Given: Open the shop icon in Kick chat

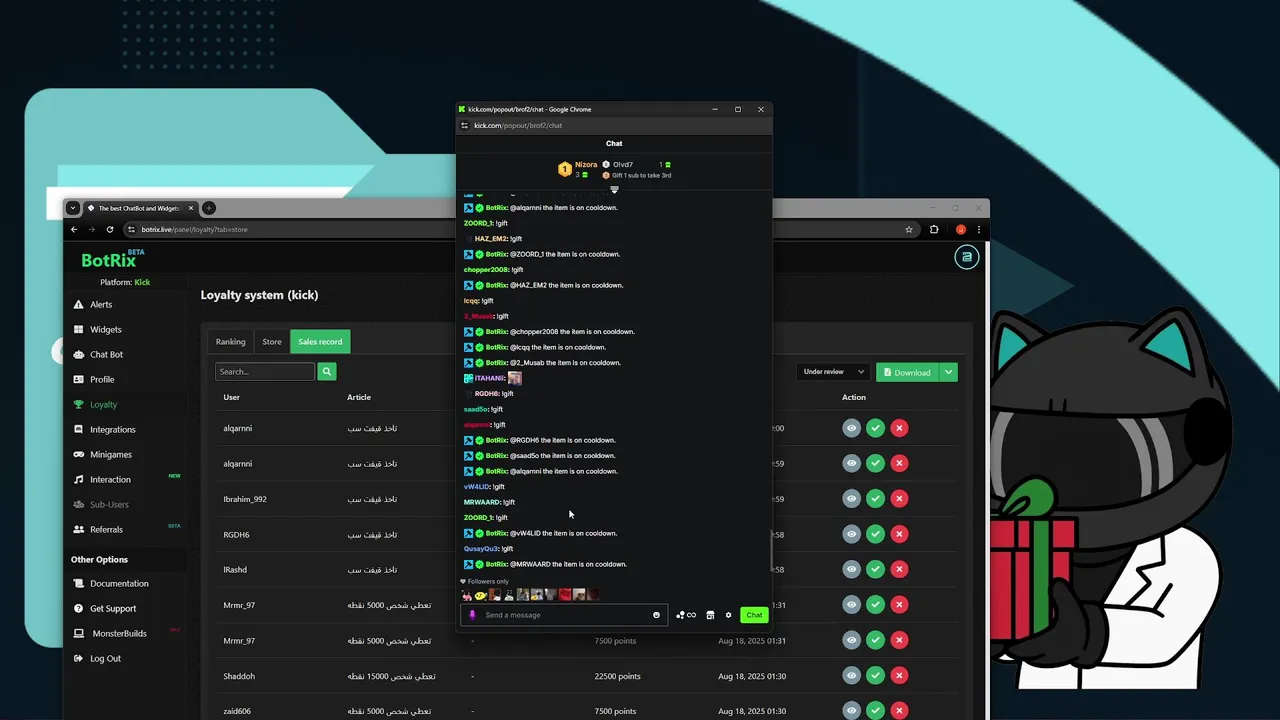Looking at the screenshot, I should click(710, 615).
